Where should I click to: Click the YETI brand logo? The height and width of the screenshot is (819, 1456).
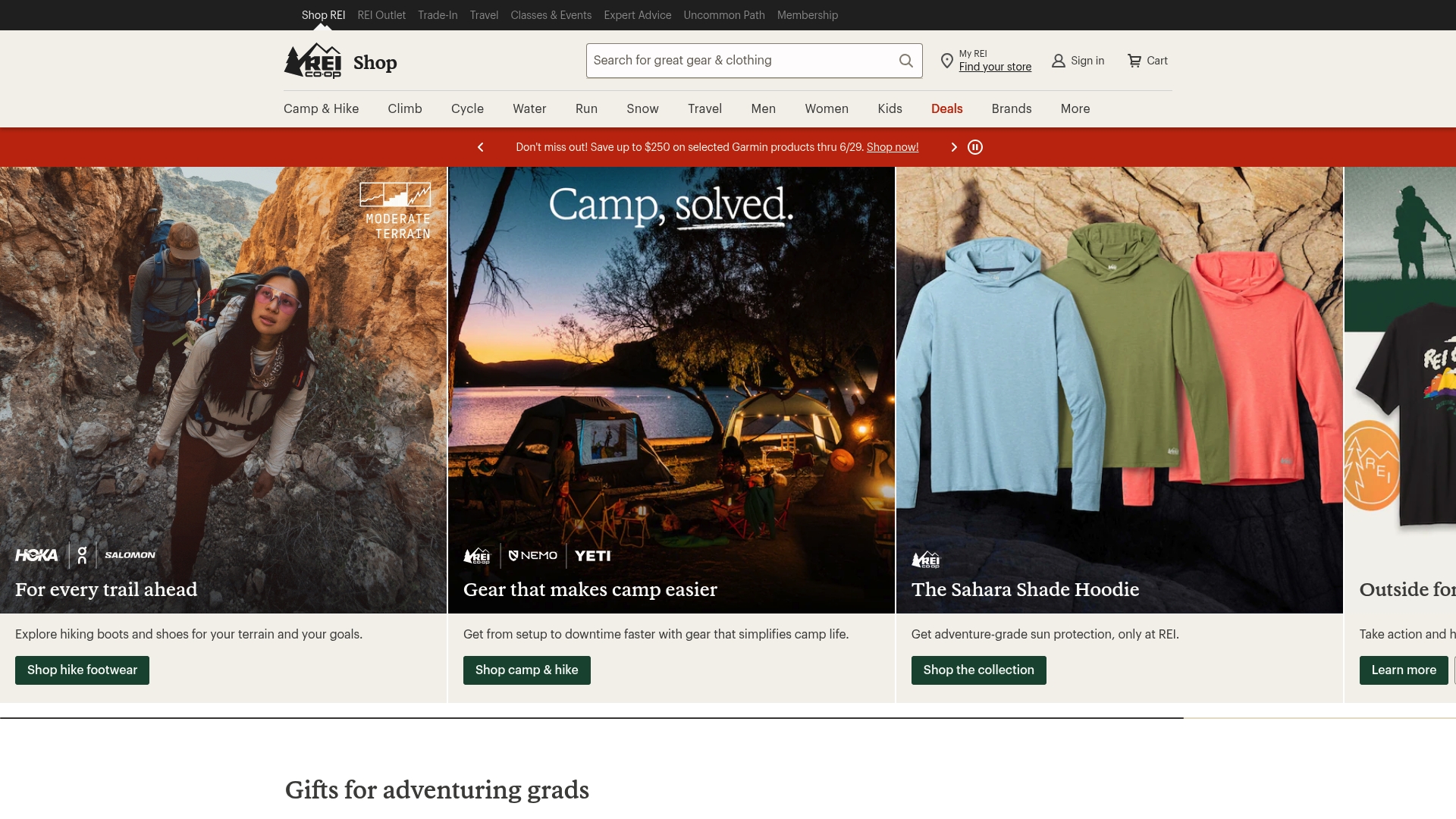point(592,556)
